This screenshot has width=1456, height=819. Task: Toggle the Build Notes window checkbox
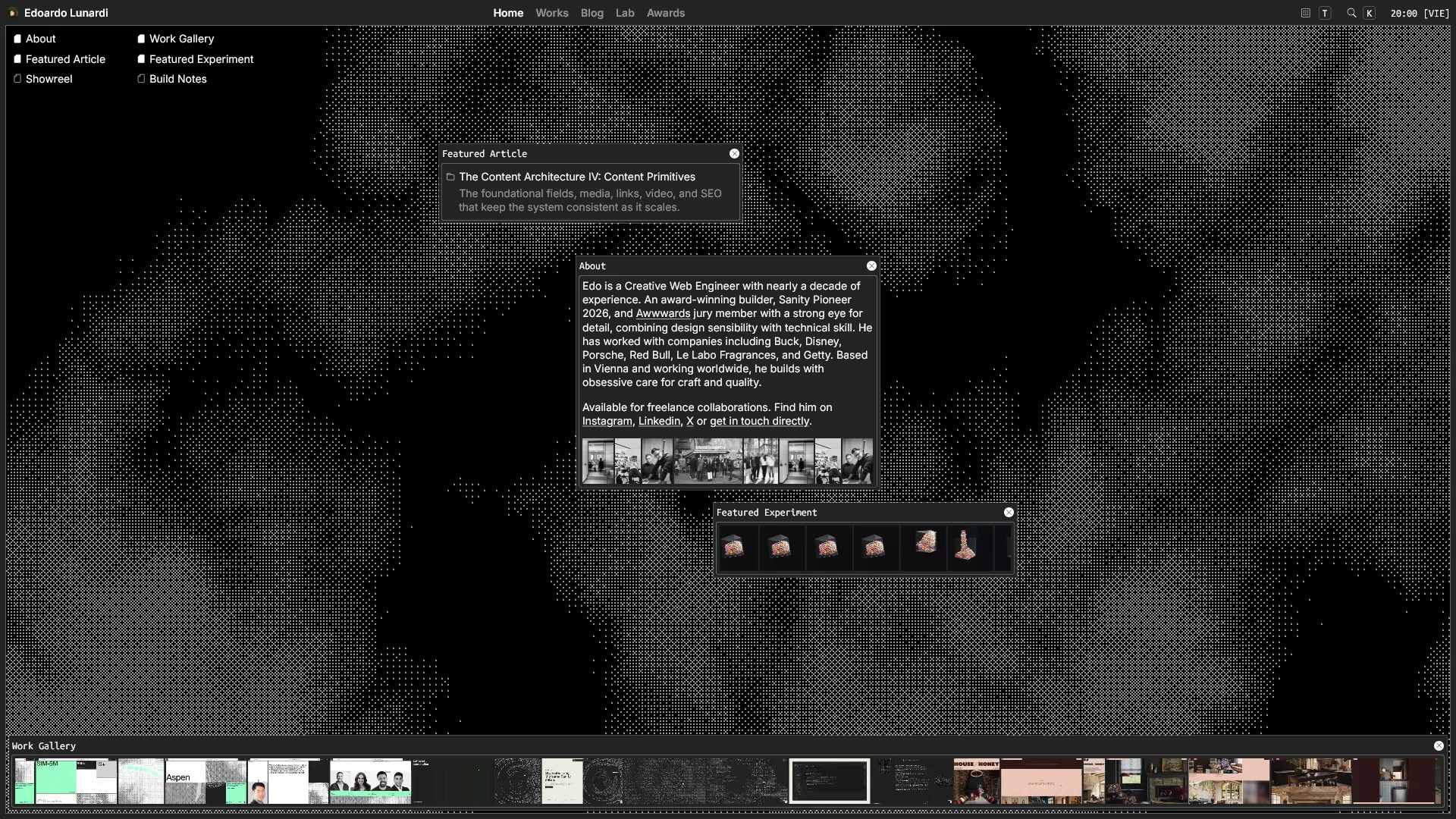tap(141, 79)
